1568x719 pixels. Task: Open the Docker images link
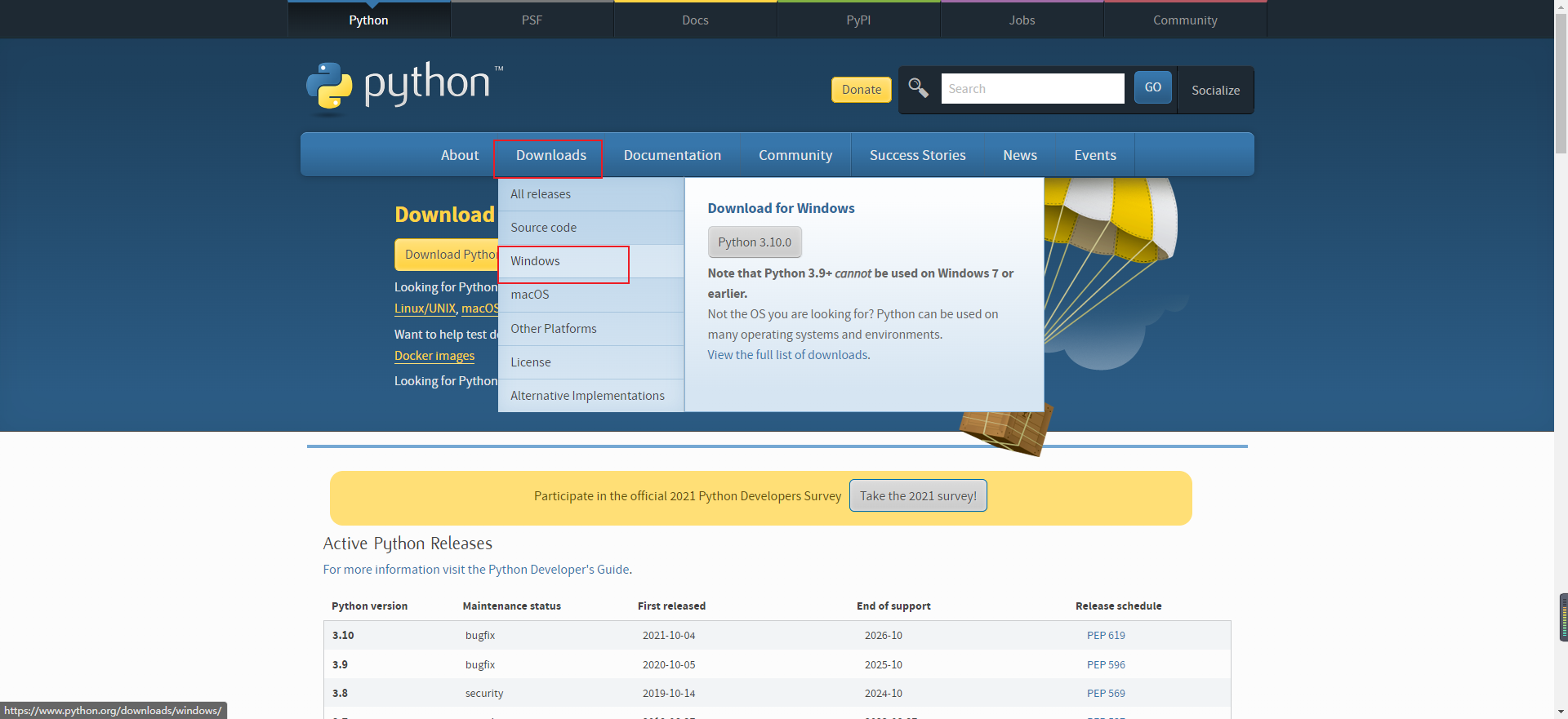(x=434, y=356)
